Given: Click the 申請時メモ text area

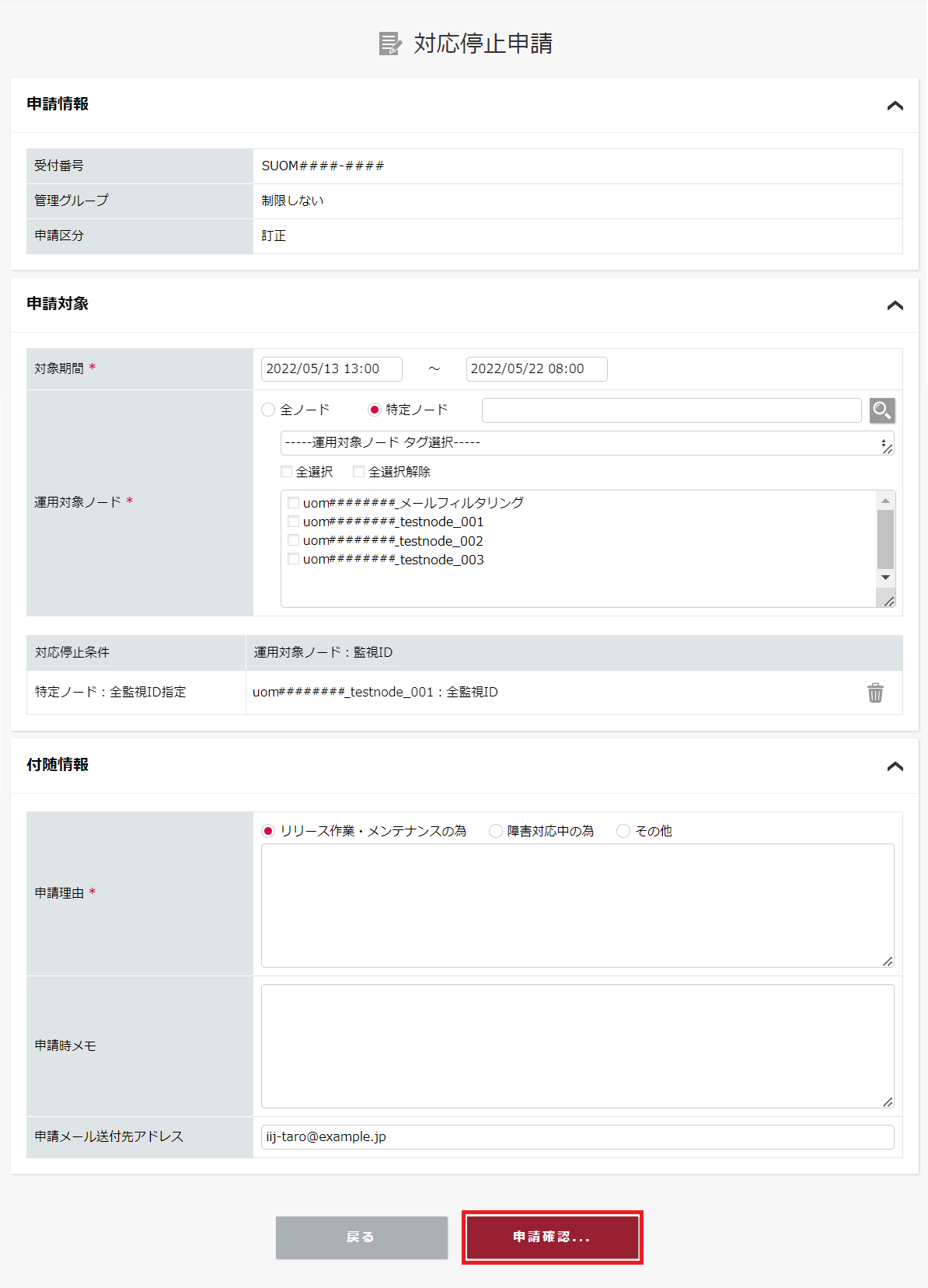Looking at the screenshot, I should 577,1046.
